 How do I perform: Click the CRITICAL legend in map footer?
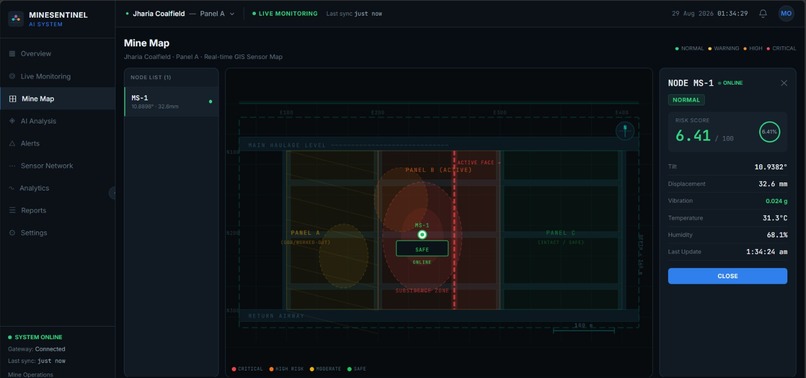247,369
